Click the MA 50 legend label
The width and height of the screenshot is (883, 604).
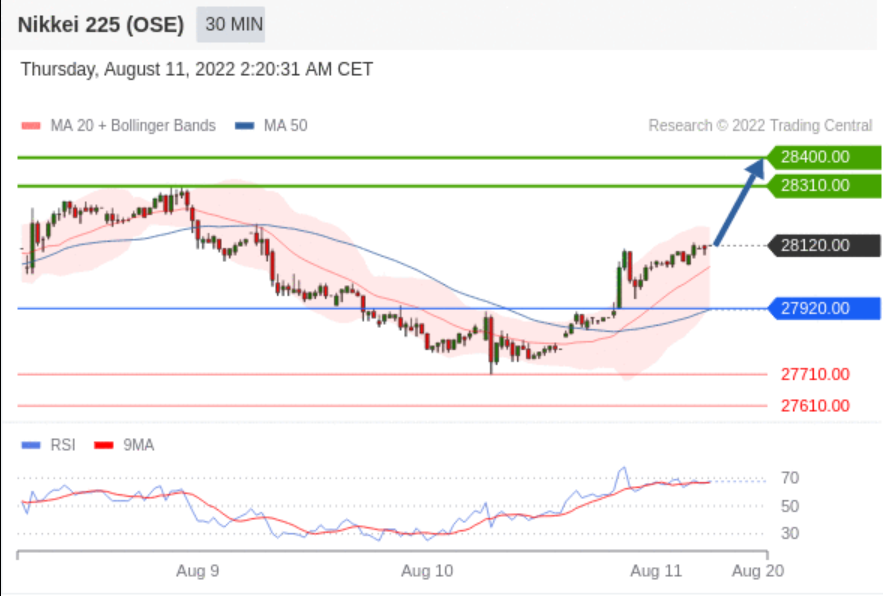tap(286, 126)
